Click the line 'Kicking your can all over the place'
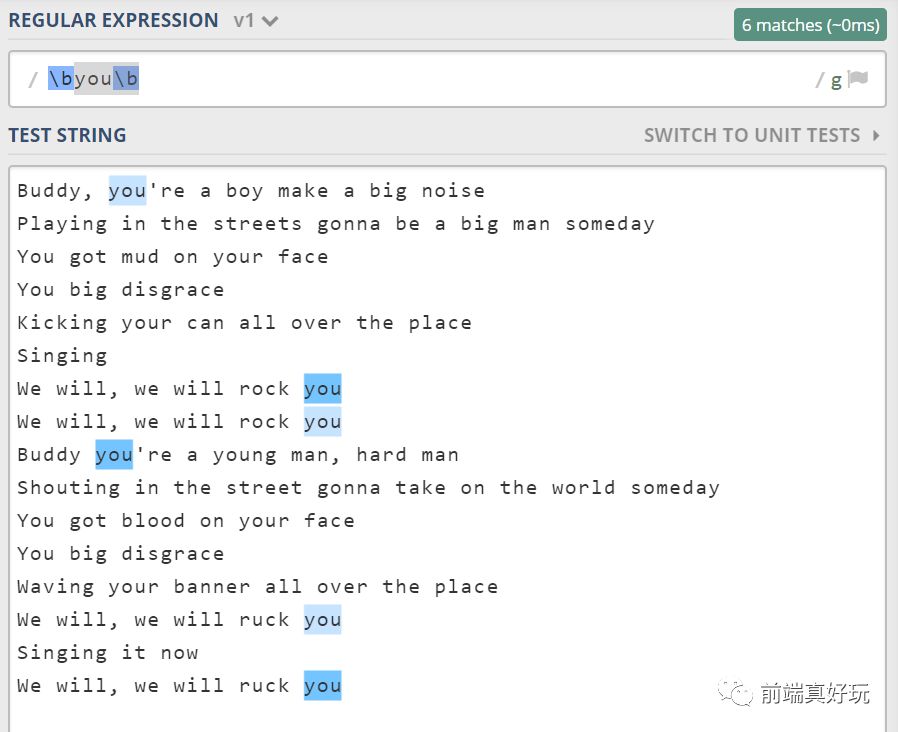The height and width of the screenshot is (732, 898). [244, 323]
